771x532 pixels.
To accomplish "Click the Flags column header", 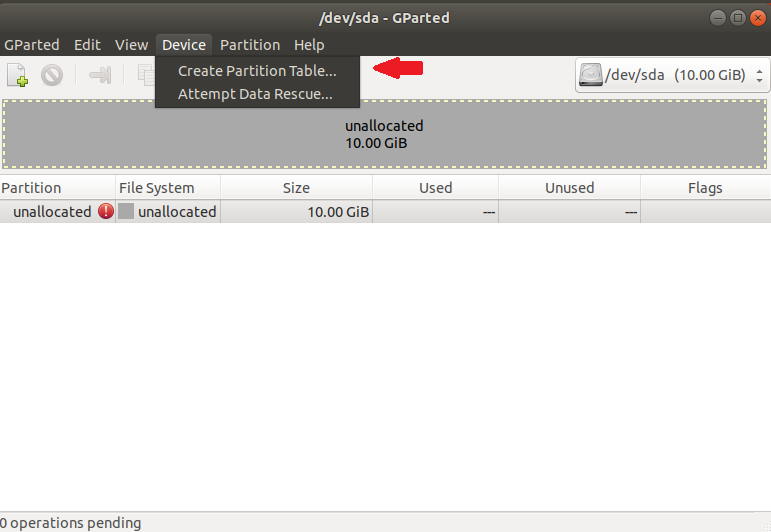I will [705, 188].
